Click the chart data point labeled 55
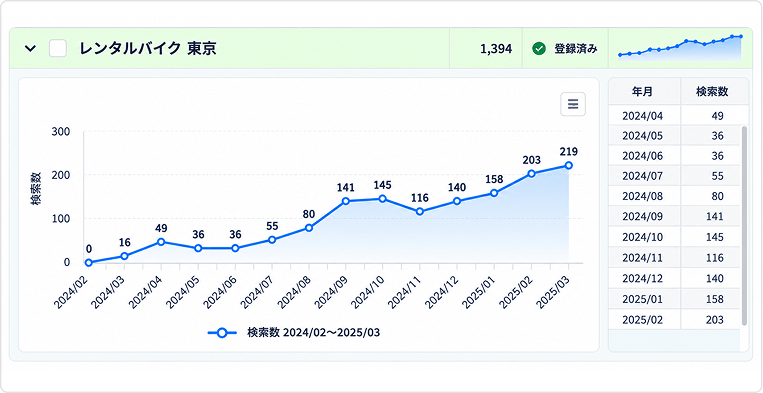763x393 pixels. tap(272, 239)
